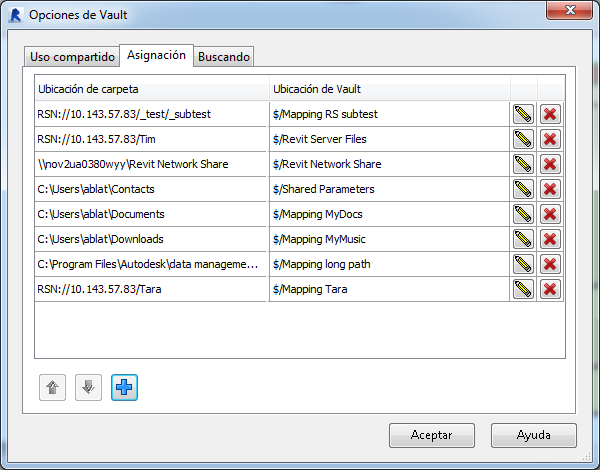Edit the Mapping MyDocs row
This screenshot has height=470, width=600.
click(x=523, y=214)
